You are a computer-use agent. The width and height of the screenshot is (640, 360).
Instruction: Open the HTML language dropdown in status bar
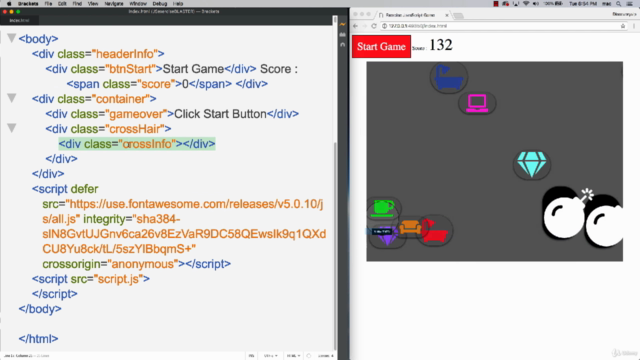[293, 356]
